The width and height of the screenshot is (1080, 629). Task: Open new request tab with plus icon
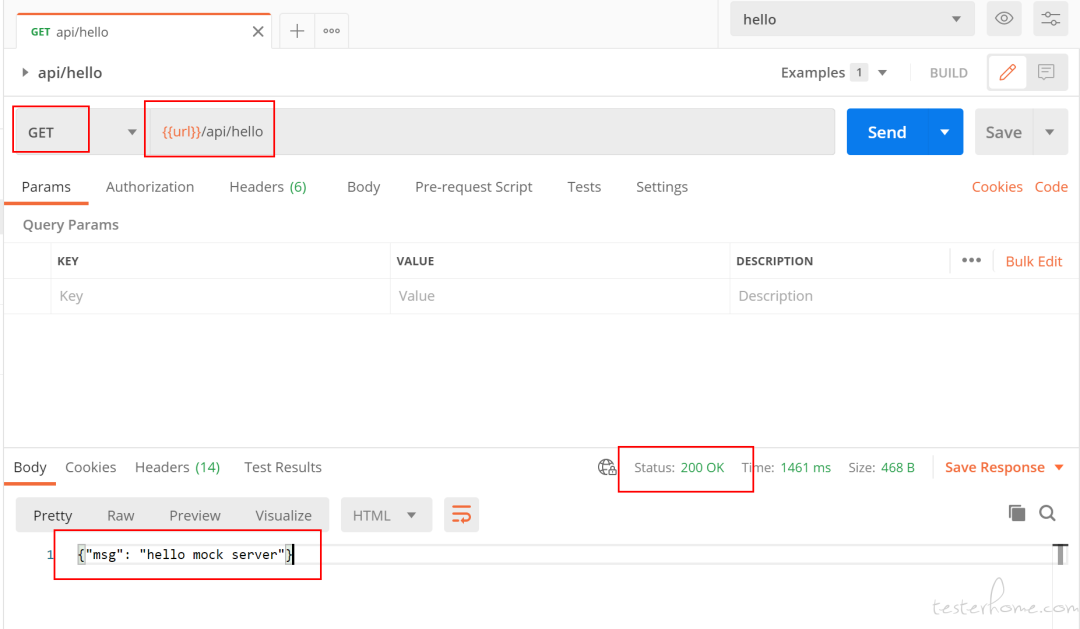[x=297, y=31]
